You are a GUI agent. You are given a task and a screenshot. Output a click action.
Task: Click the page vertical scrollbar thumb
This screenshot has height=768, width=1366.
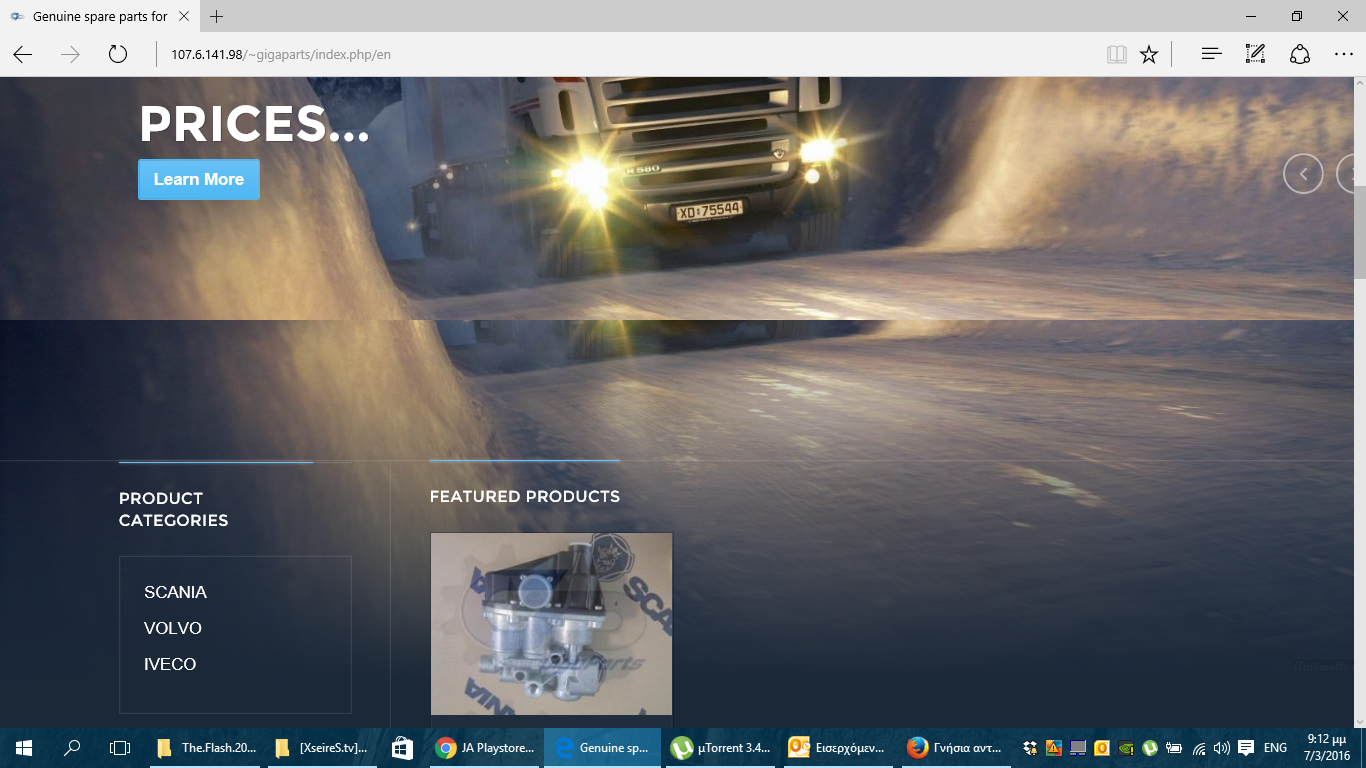tap(1360, 230)
